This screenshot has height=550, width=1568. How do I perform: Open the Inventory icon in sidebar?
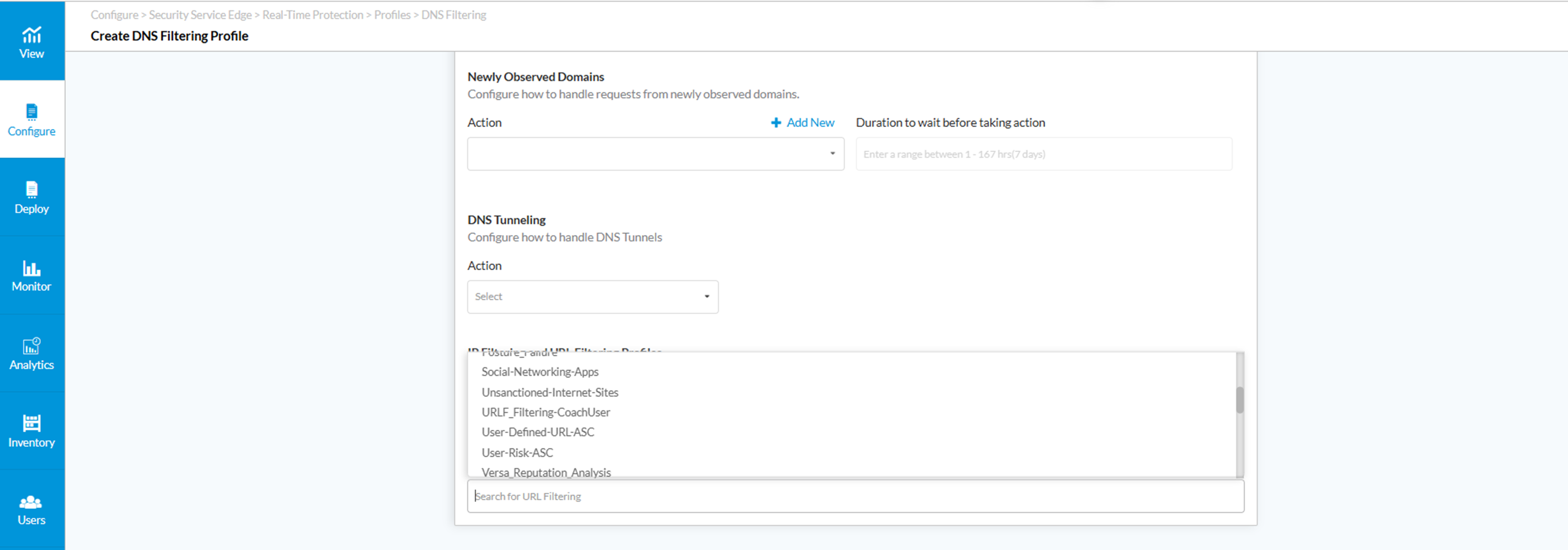(x=31, y=423)
